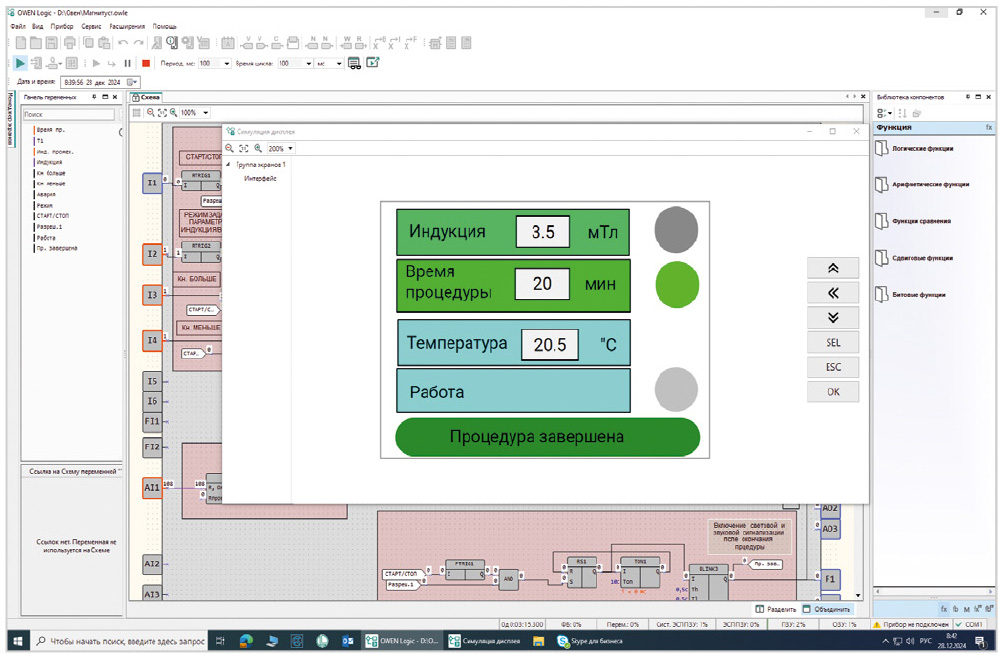Viewport: 1002px width, 655px height.
Task: Toggle the green indicator beside Время процедуры
Action: coord(677,284)
